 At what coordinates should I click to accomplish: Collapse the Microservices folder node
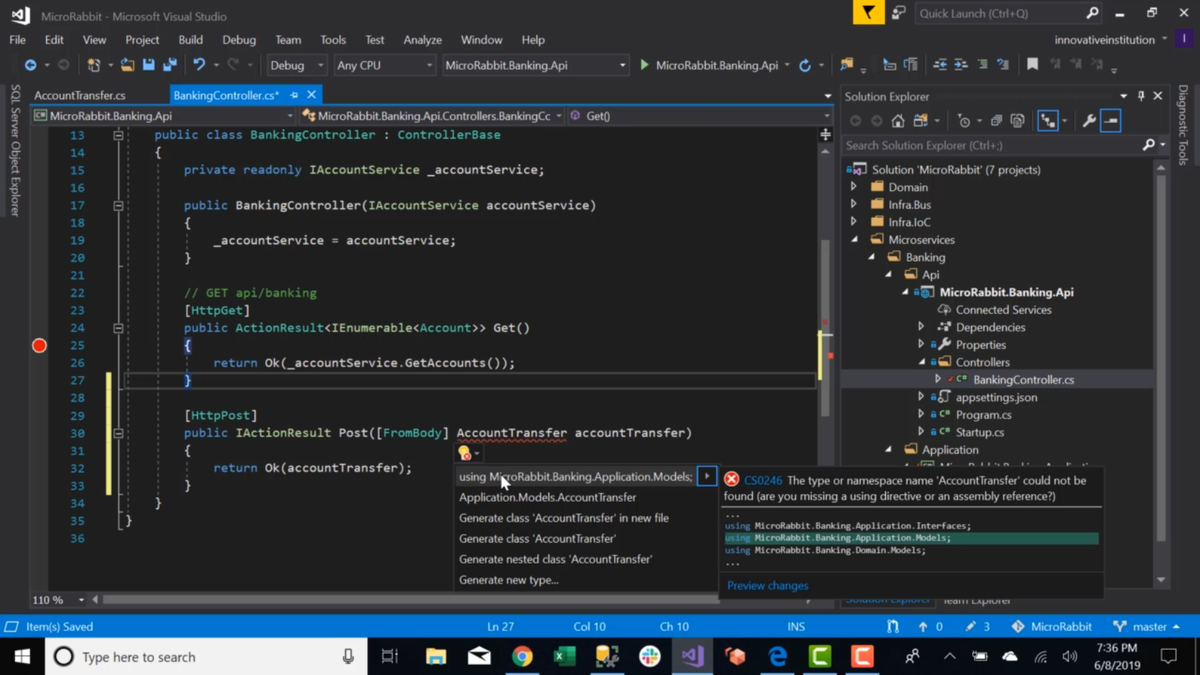click(854, 239)
